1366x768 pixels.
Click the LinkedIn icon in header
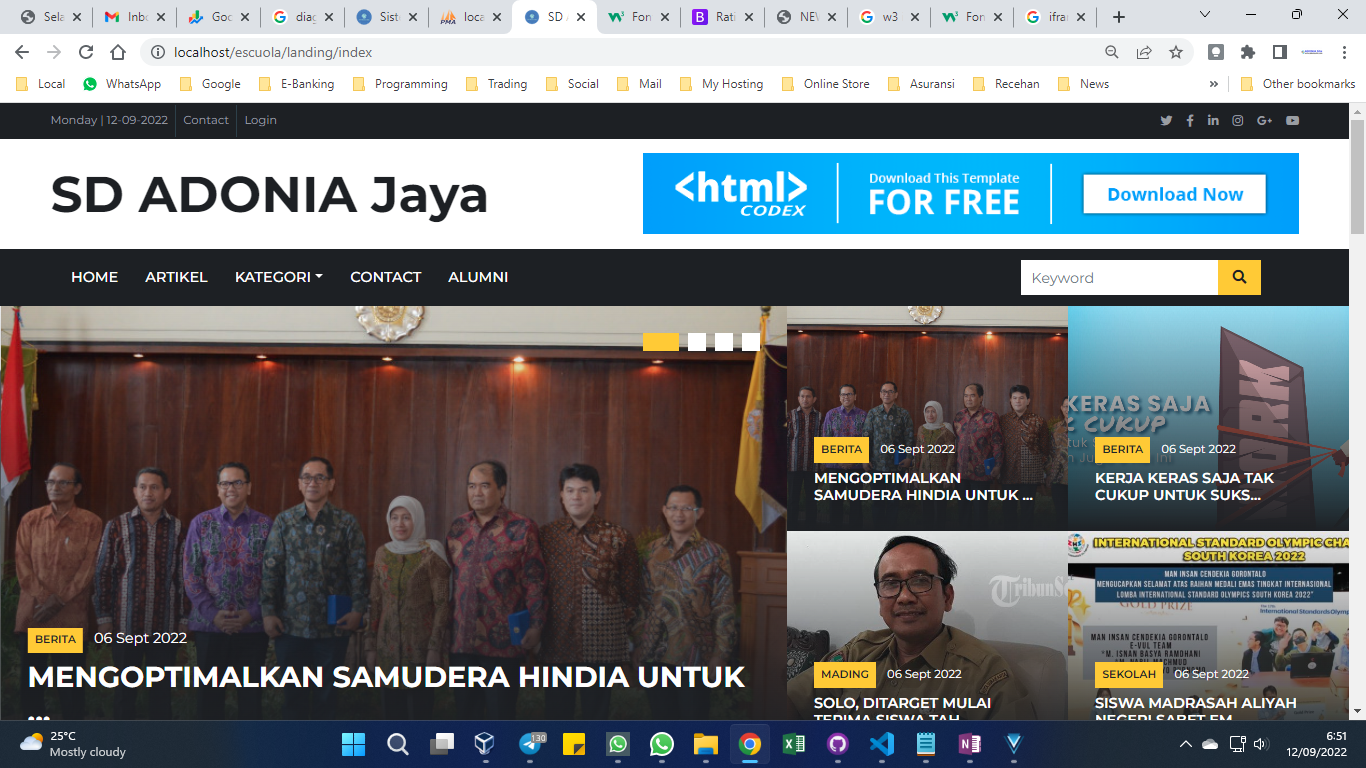click(x=1213, y=121)
